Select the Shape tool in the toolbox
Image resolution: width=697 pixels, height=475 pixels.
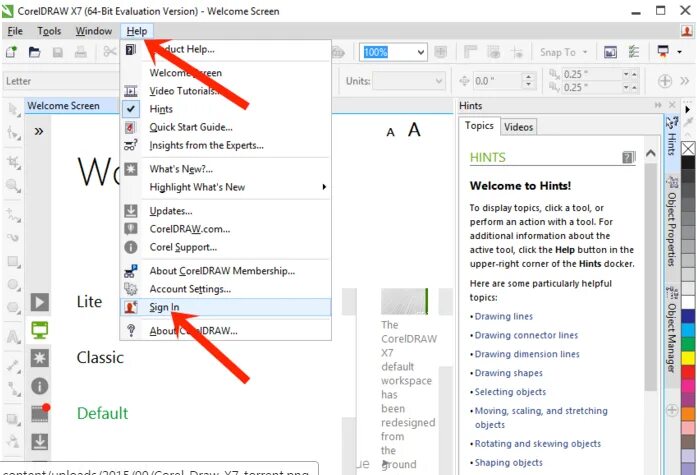pyautogui.click(x=13, y=132)
